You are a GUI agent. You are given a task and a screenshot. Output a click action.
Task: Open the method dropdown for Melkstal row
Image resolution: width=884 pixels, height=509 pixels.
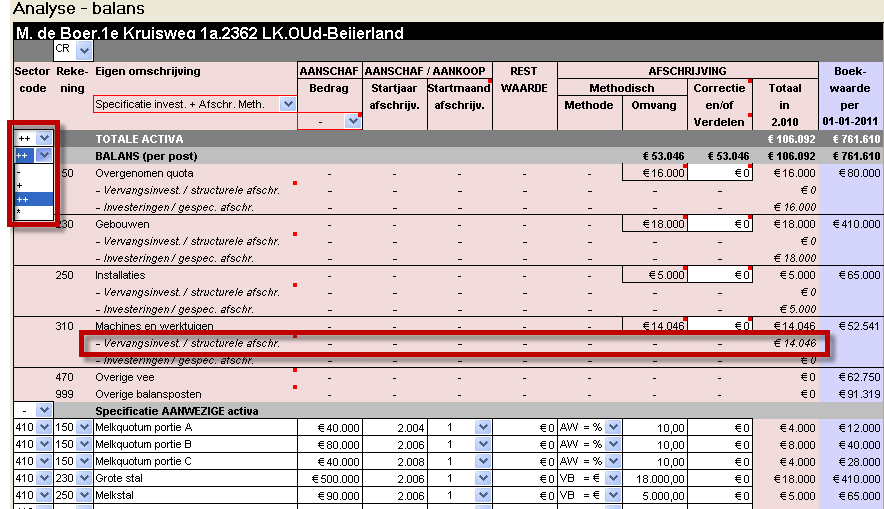[x=613, y=495]
